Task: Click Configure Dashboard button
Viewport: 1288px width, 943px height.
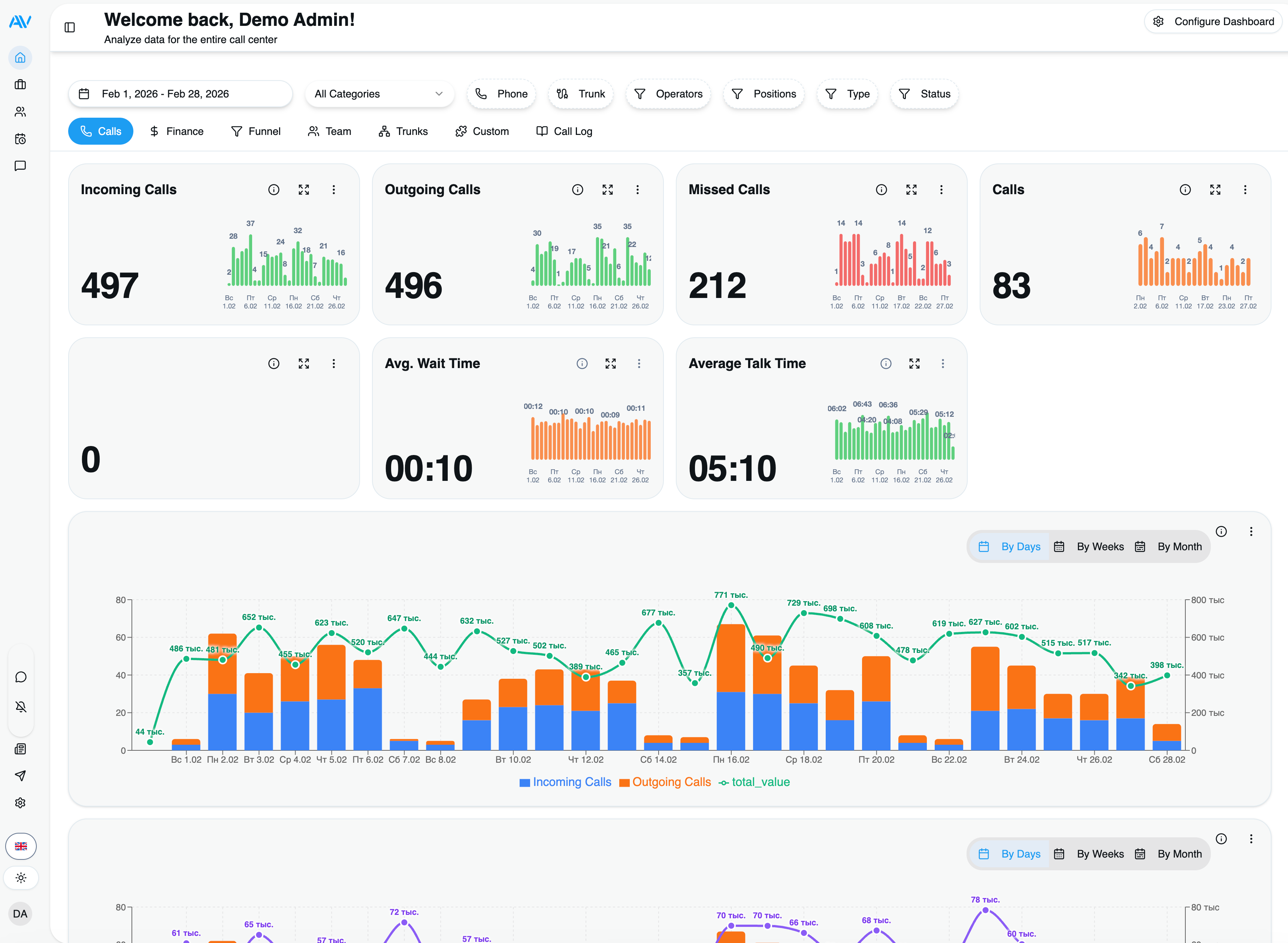Action: tap(1214, 22)
